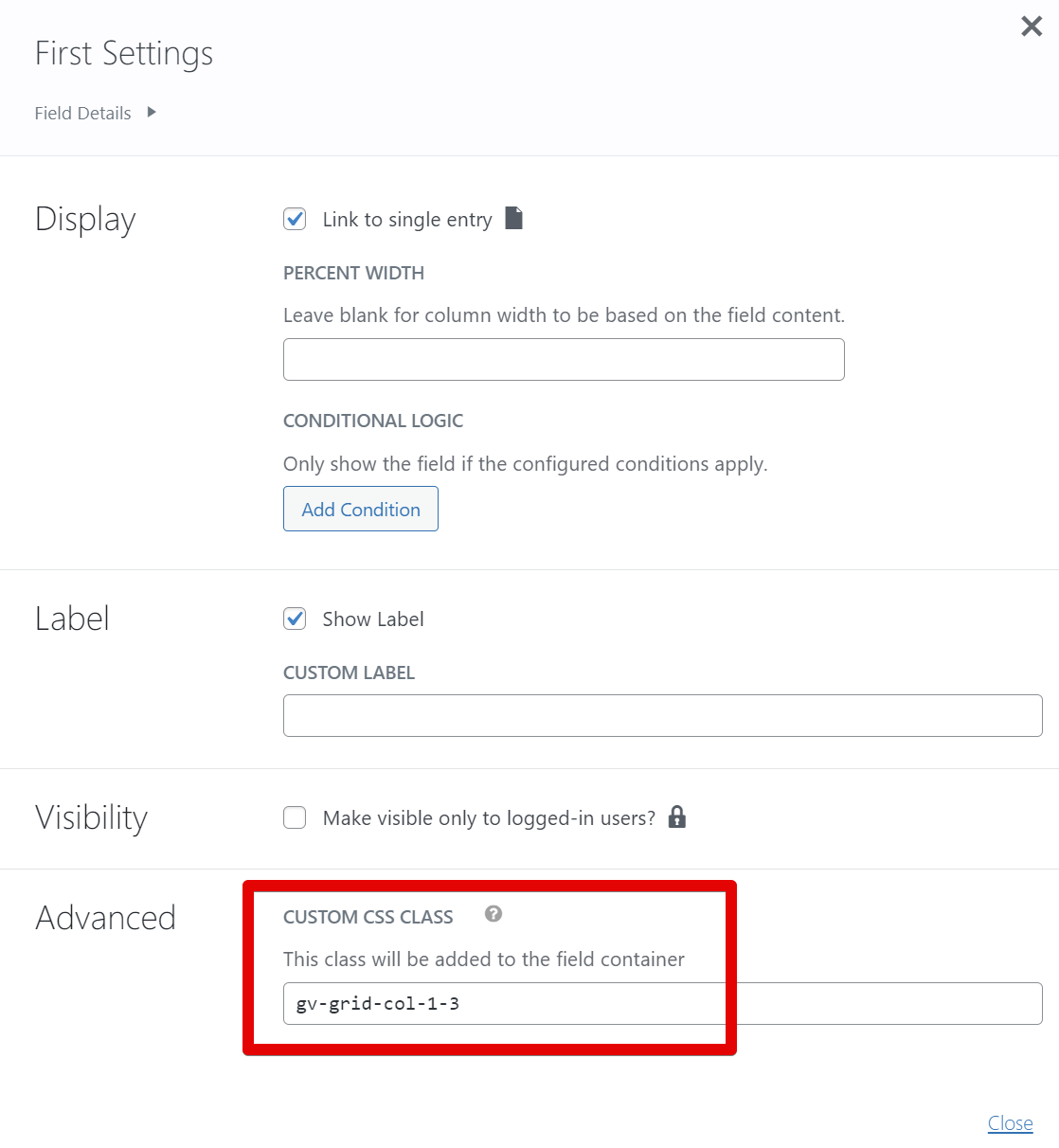Enable the visible only to logged-in users checkbox
Viewport: 1059px width, 1148px height.
[x=295, y=818]
